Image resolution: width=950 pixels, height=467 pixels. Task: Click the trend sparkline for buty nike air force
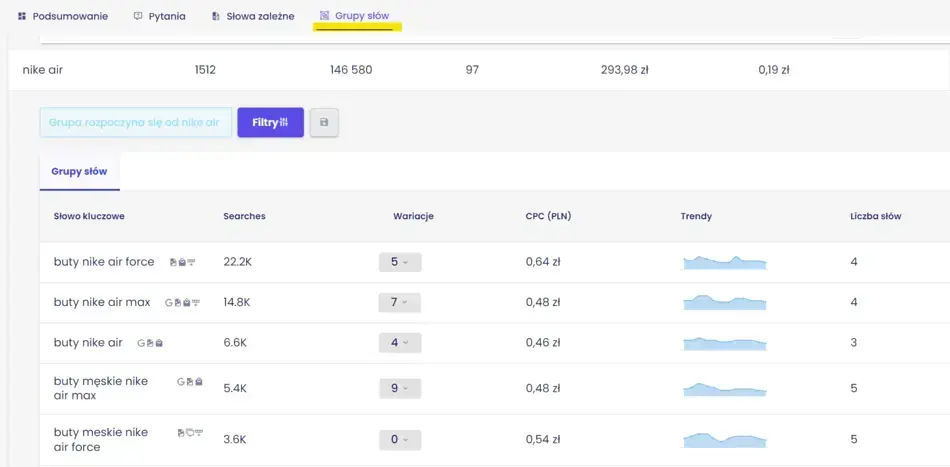(724, 263)
